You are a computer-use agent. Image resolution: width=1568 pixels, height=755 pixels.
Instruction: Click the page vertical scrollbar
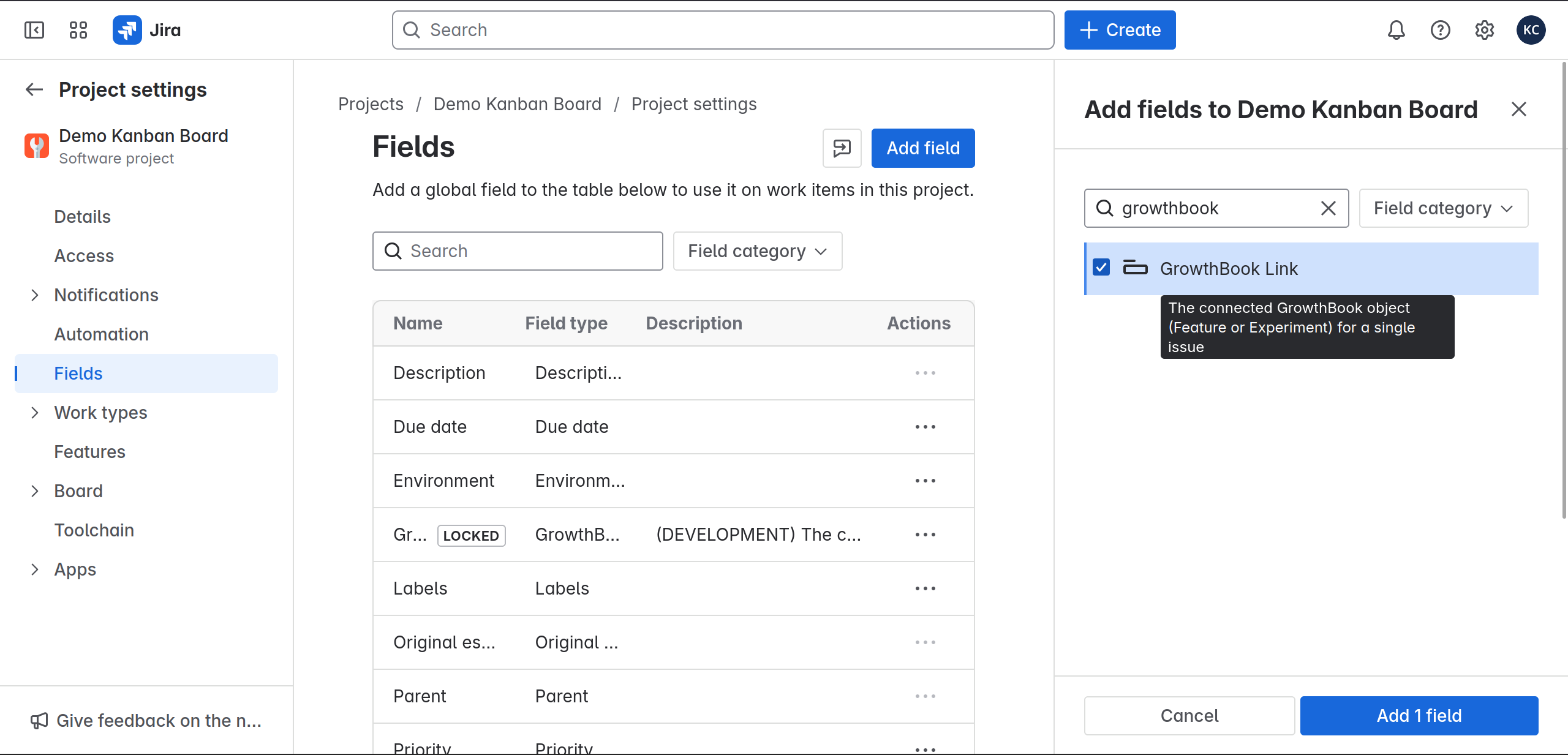tap(1564, 290)
